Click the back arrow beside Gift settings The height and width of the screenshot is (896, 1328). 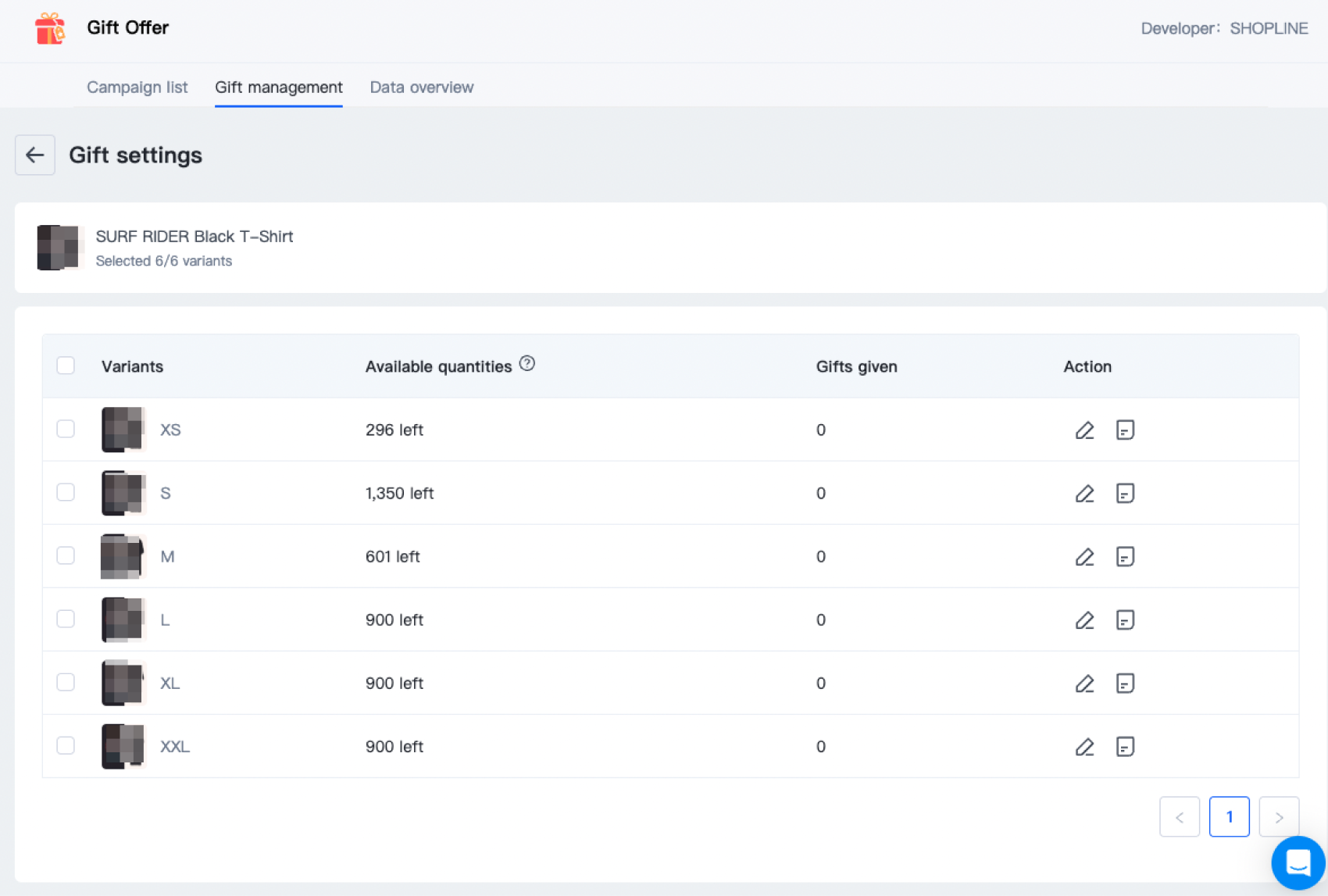click(x=35, y=155)
